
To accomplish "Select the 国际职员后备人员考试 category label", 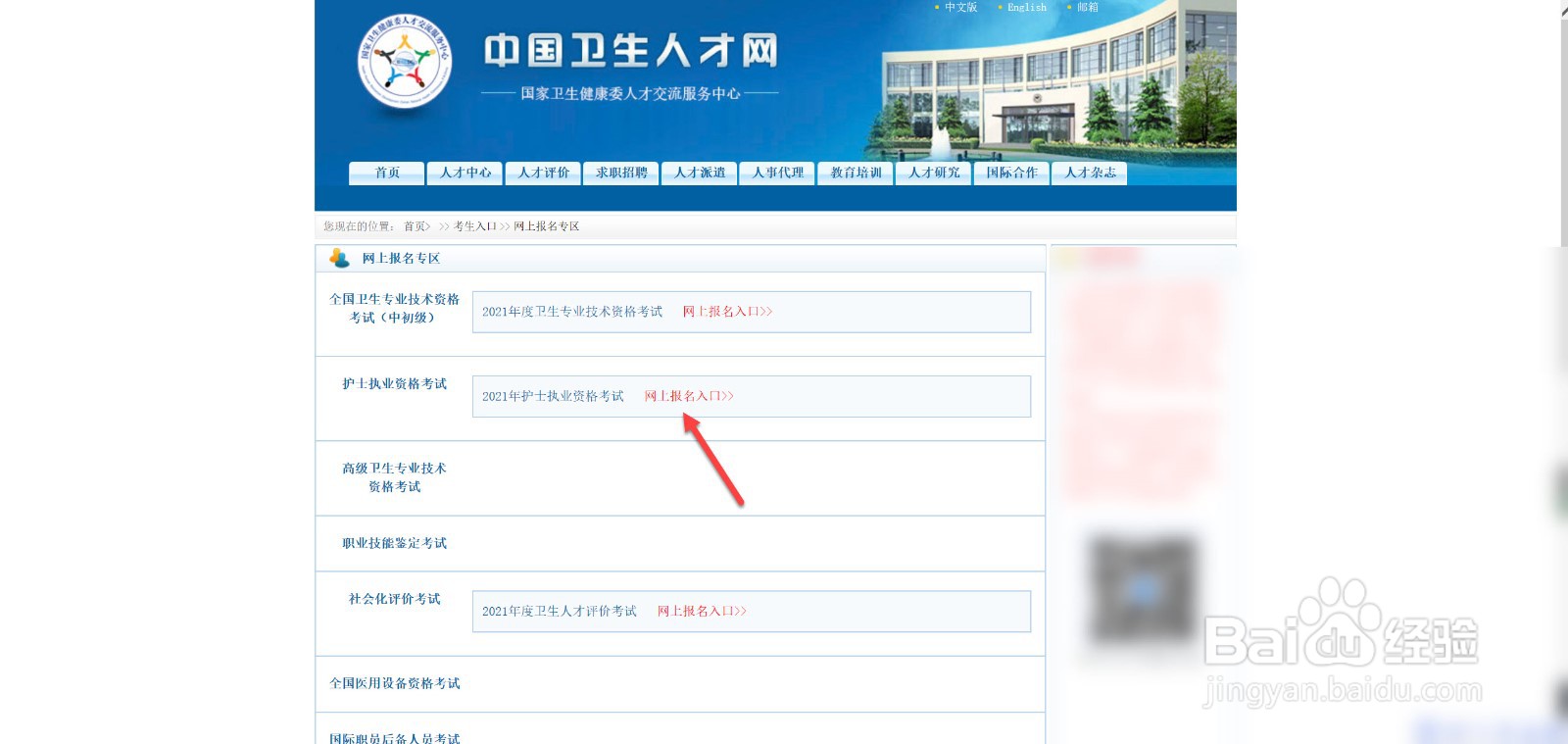I will pos(394,738).
